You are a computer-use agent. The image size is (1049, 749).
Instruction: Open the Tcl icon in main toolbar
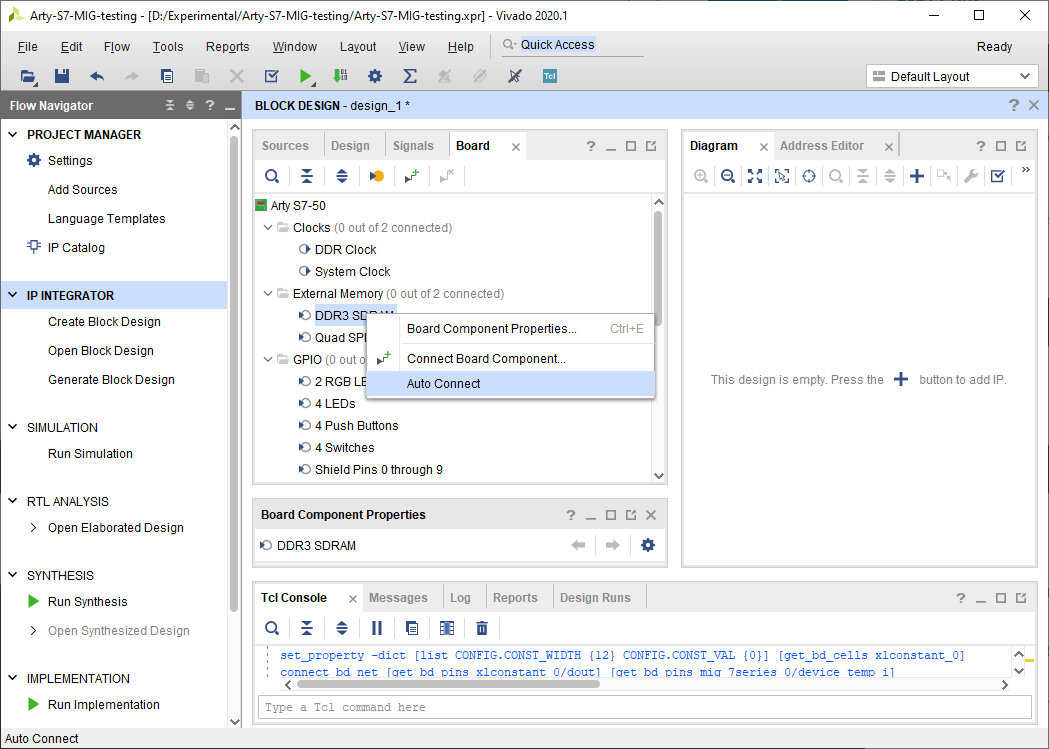(550, 76)
